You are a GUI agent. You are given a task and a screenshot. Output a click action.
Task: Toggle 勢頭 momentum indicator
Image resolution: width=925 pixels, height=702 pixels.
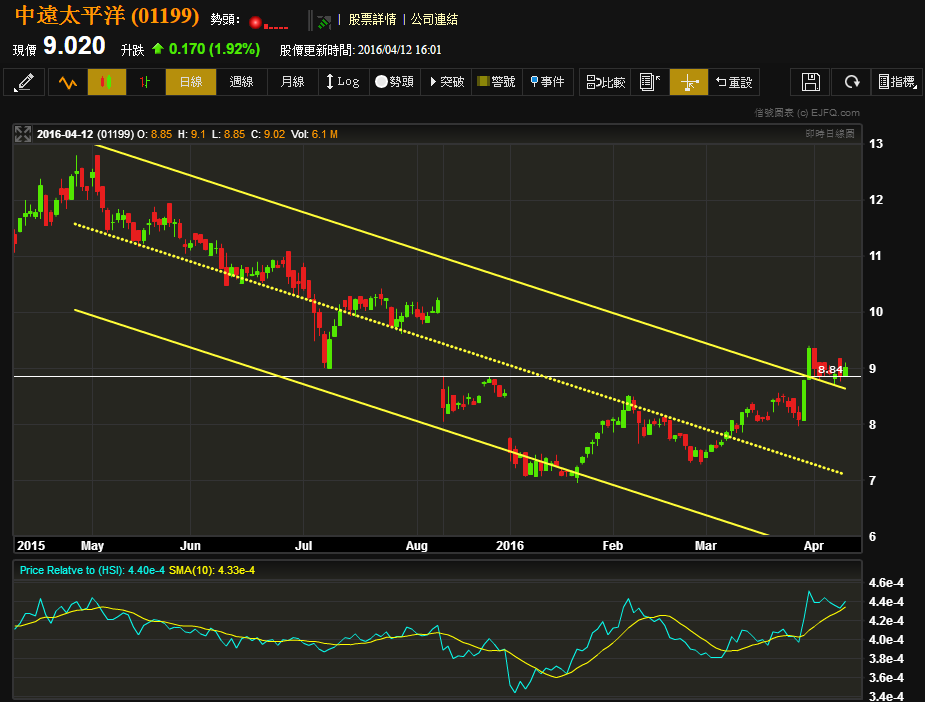[394, 82]
